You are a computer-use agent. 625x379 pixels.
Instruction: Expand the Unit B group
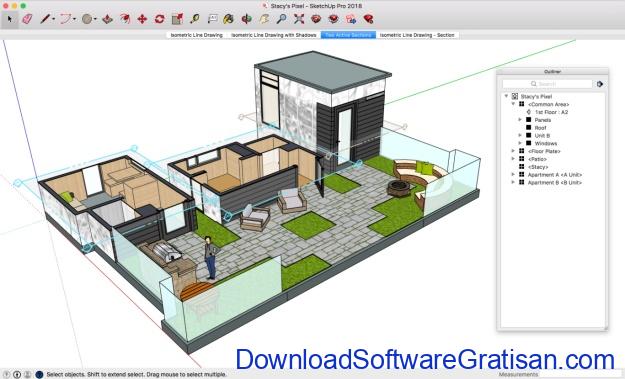(520, 135)
